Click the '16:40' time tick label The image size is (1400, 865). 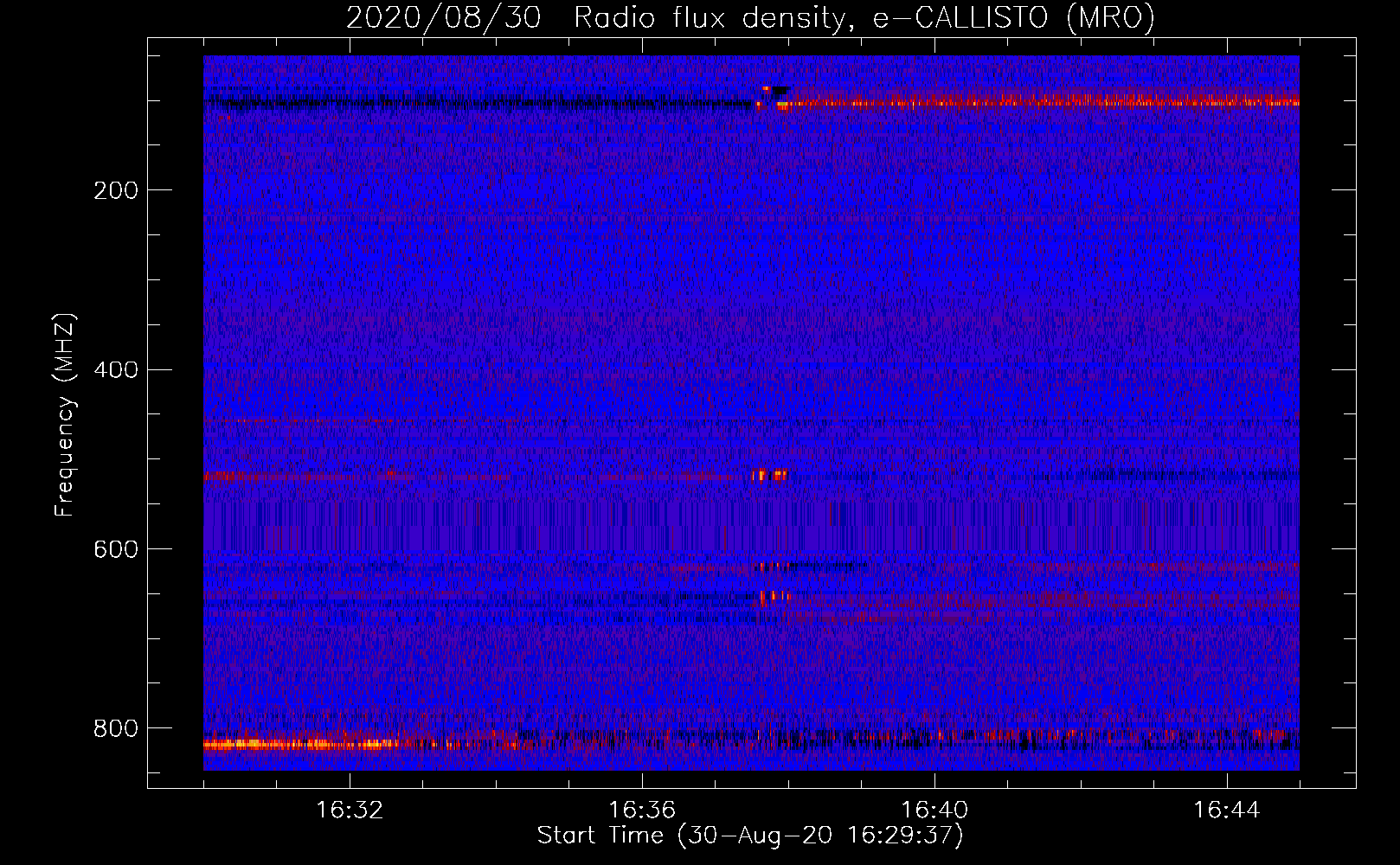(x=934, y=811)
